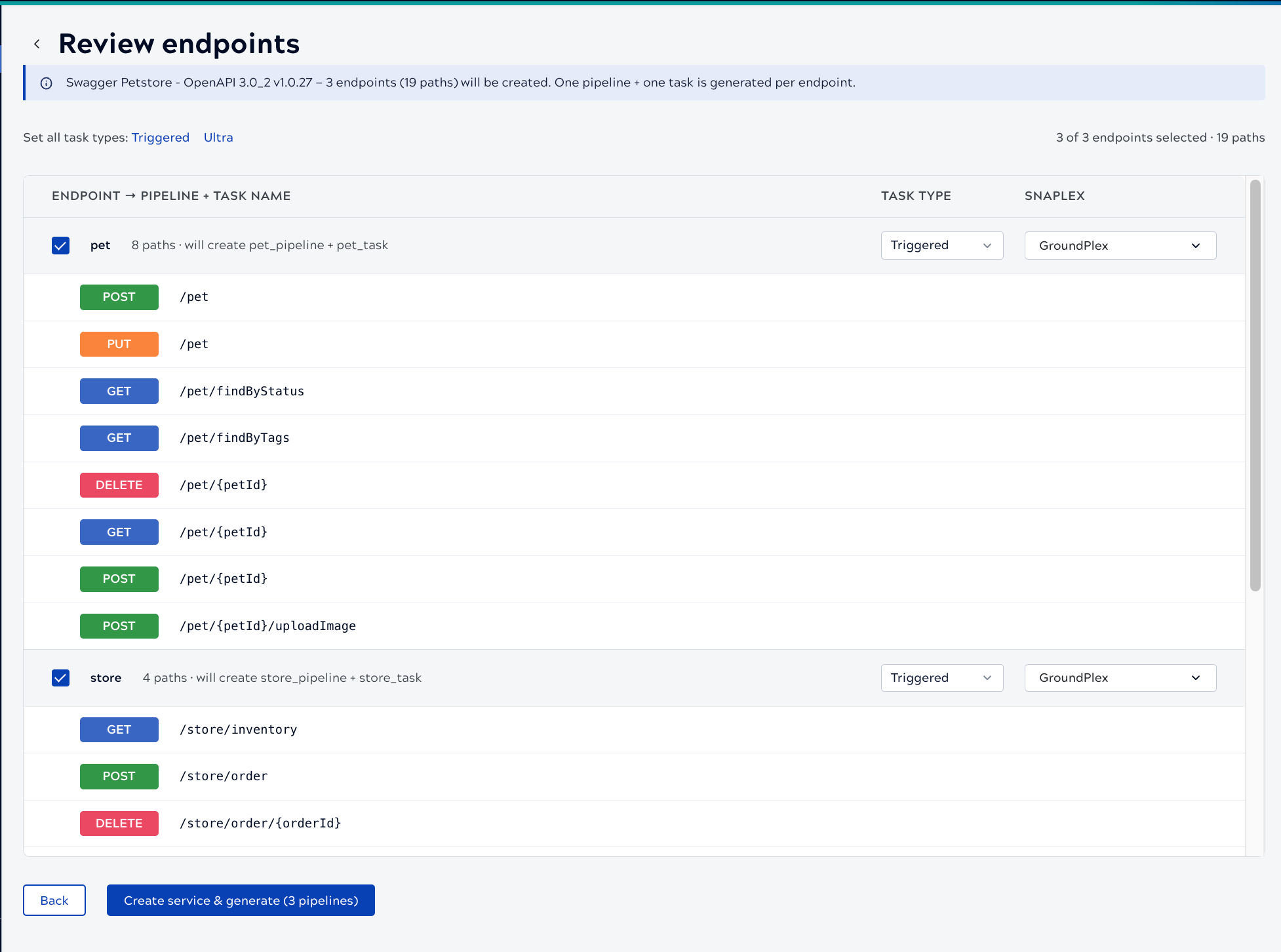1281x952 pixels.
Task: Click the /pet/findByTags path text
Action: [x=235, y=438]
